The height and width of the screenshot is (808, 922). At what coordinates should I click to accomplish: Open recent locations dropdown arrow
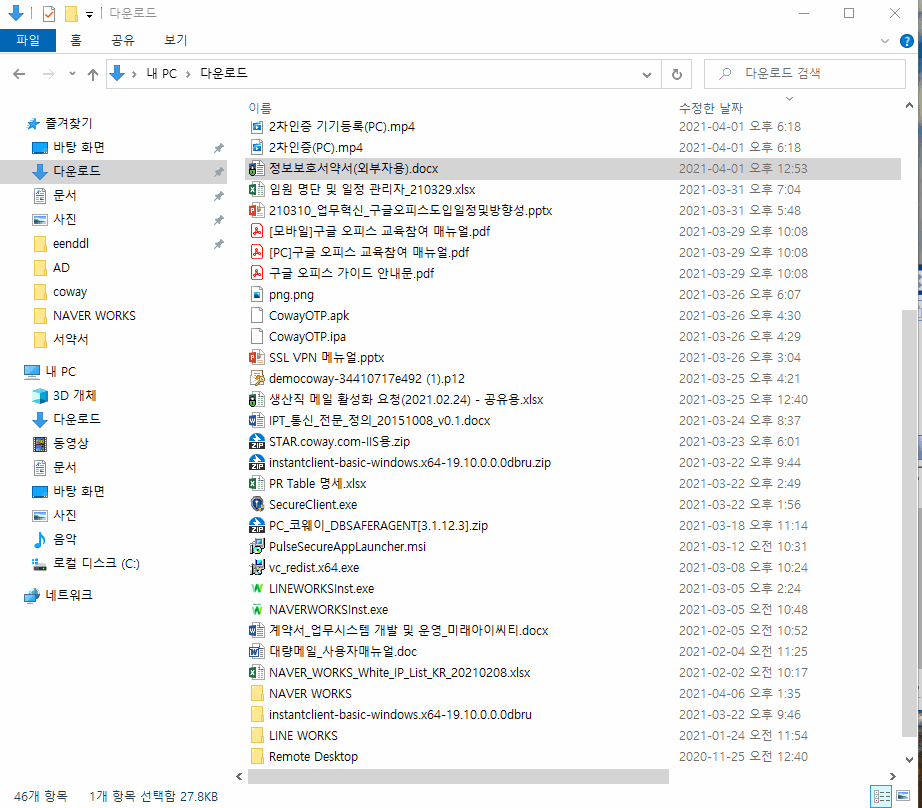click(x=72, y=74)
